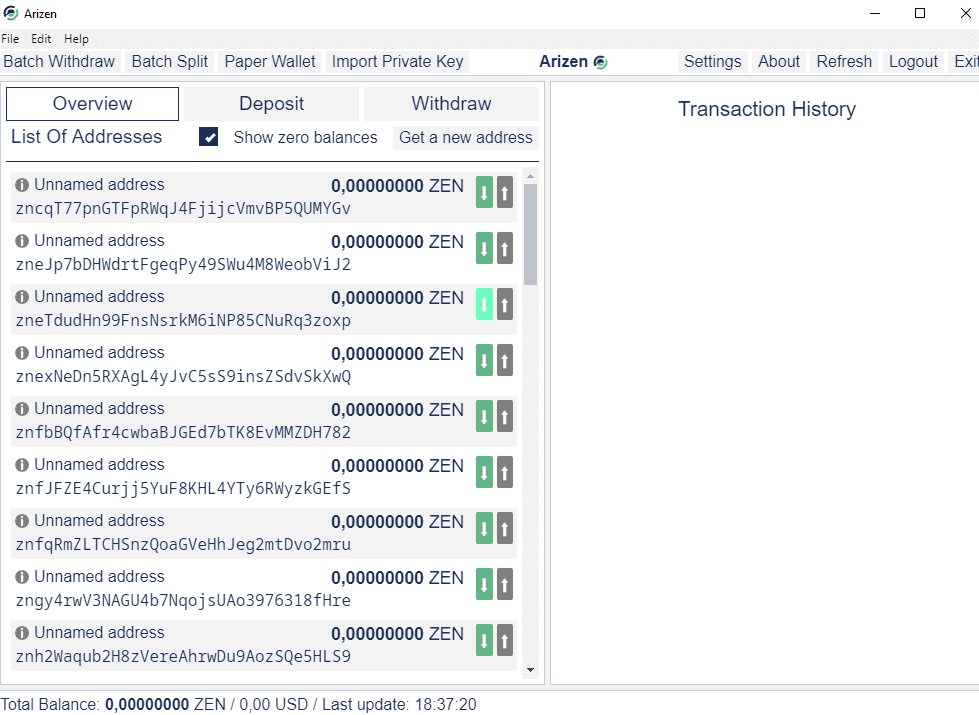Click the Arizen logo in header
The height and width of the screenshot is (715, 979).
point(601,62)
